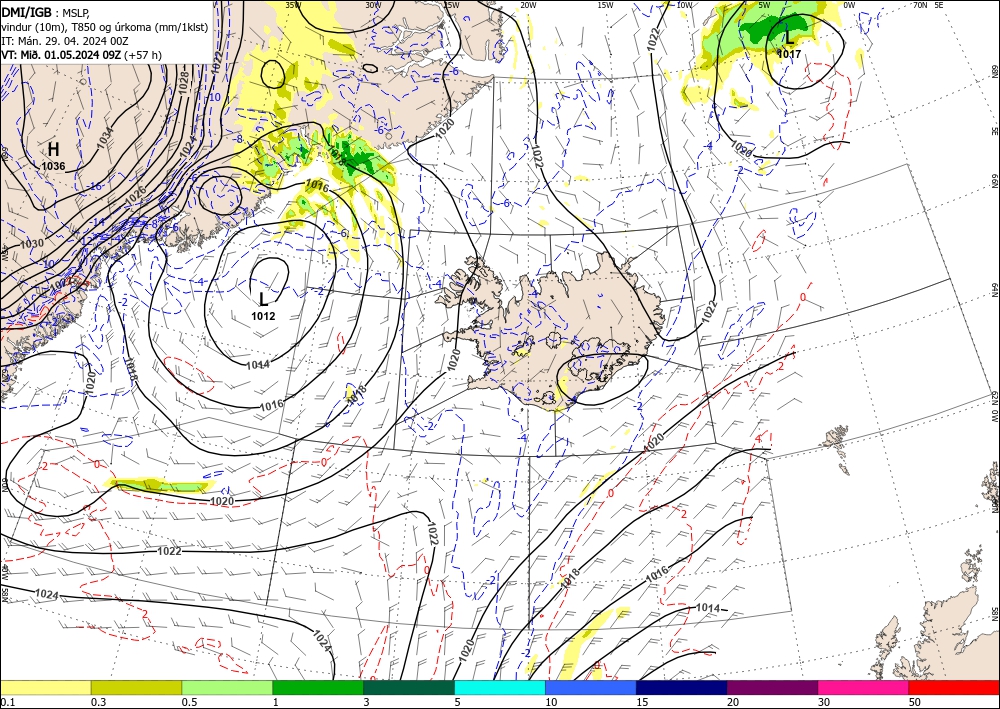Click the "DMI/IGB : MSLP," title text
The height and width of the screenshot is (709, 1000).
tap(46, 11)
